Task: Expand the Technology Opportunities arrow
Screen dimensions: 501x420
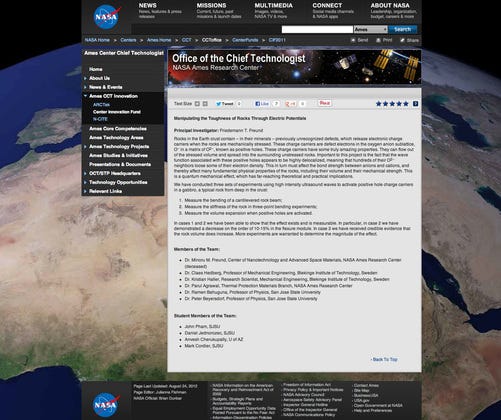Action: point(85,182)
